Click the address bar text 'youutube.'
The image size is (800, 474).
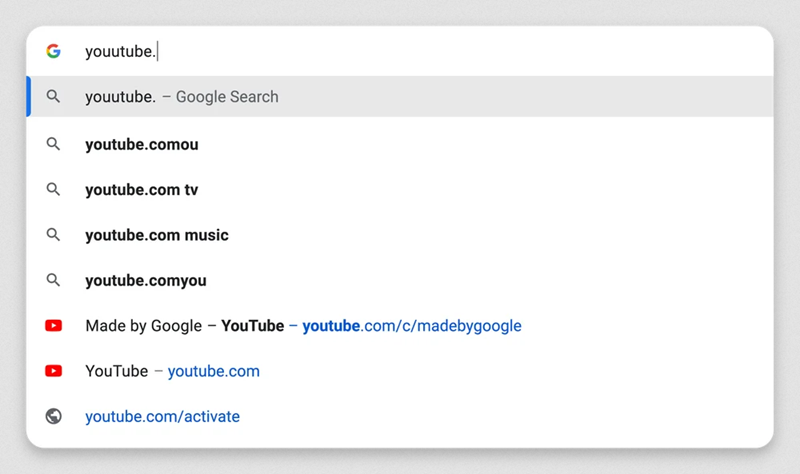tap(120, 51)
